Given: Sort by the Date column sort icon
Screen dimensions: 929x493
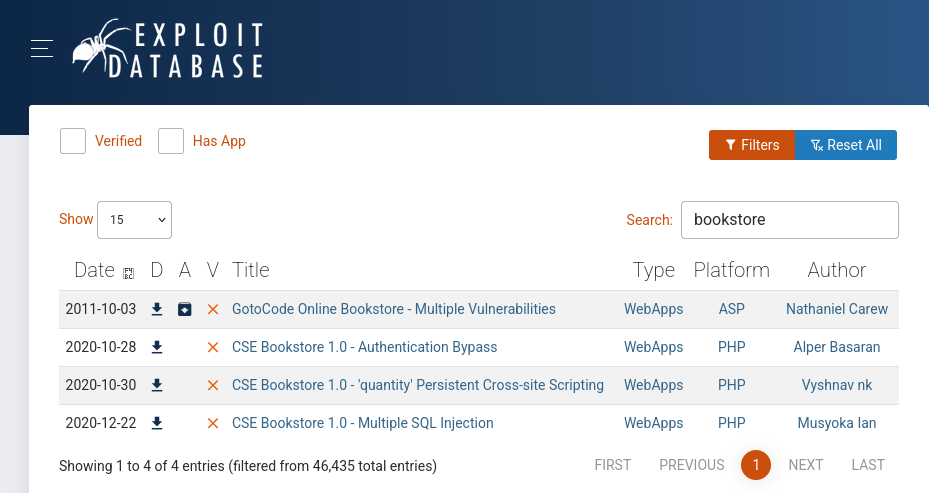Looking at the screenshot, I should pyautogui.click(x=128, y=273).
